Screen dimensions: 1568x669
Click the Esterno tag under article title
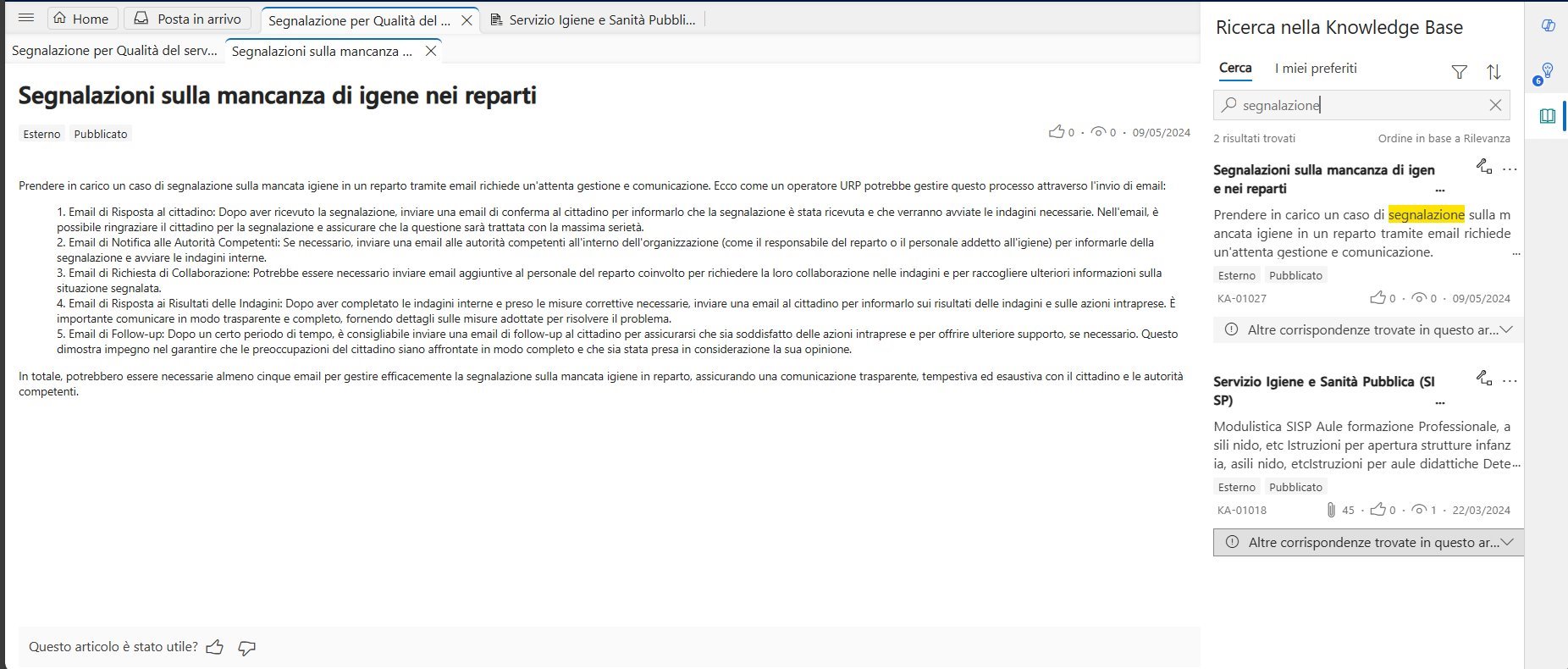[41, 134]
